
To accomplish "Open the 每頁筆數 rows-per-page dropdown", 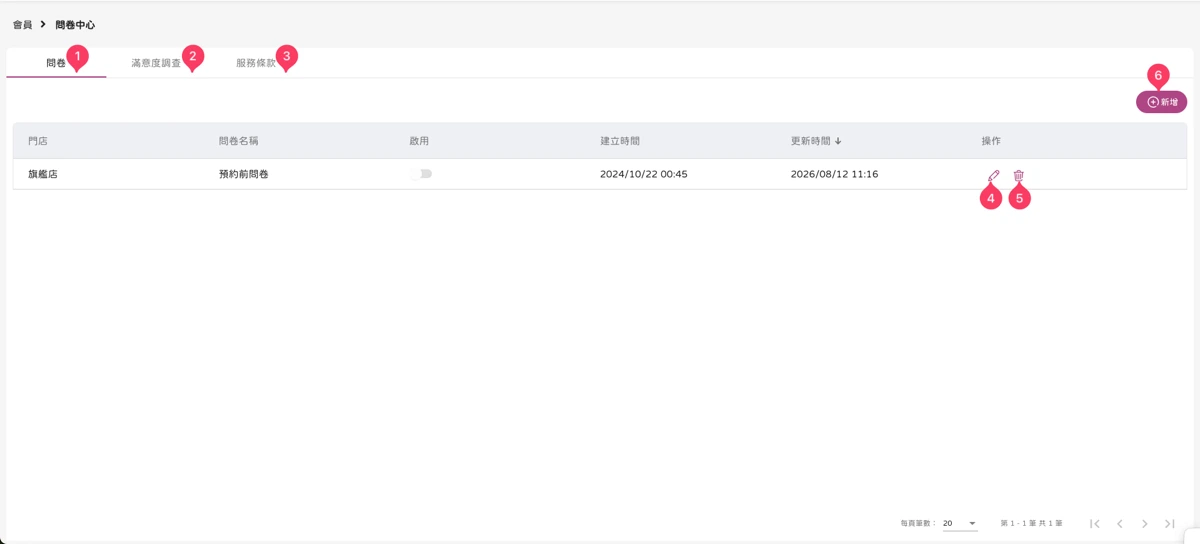I will coord(959,523).
